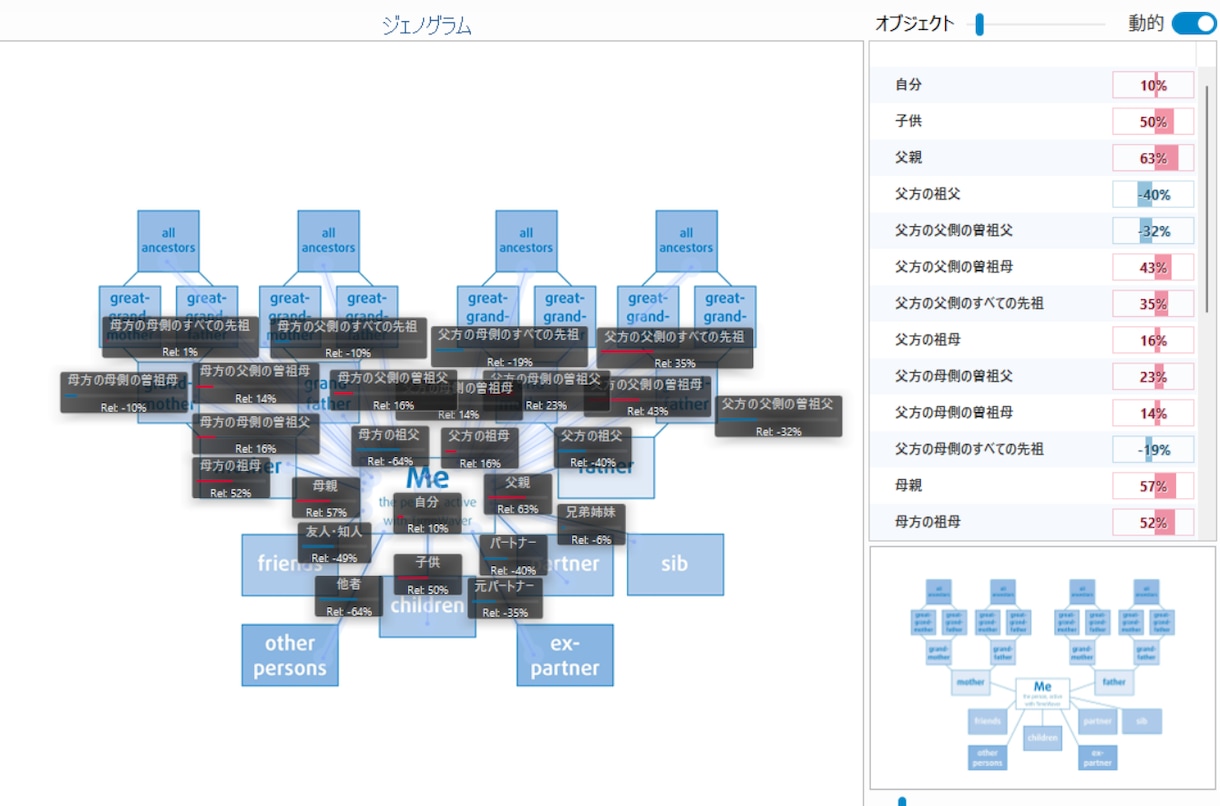Click the 自分 Ret 10% genogram label

(427, 514)
